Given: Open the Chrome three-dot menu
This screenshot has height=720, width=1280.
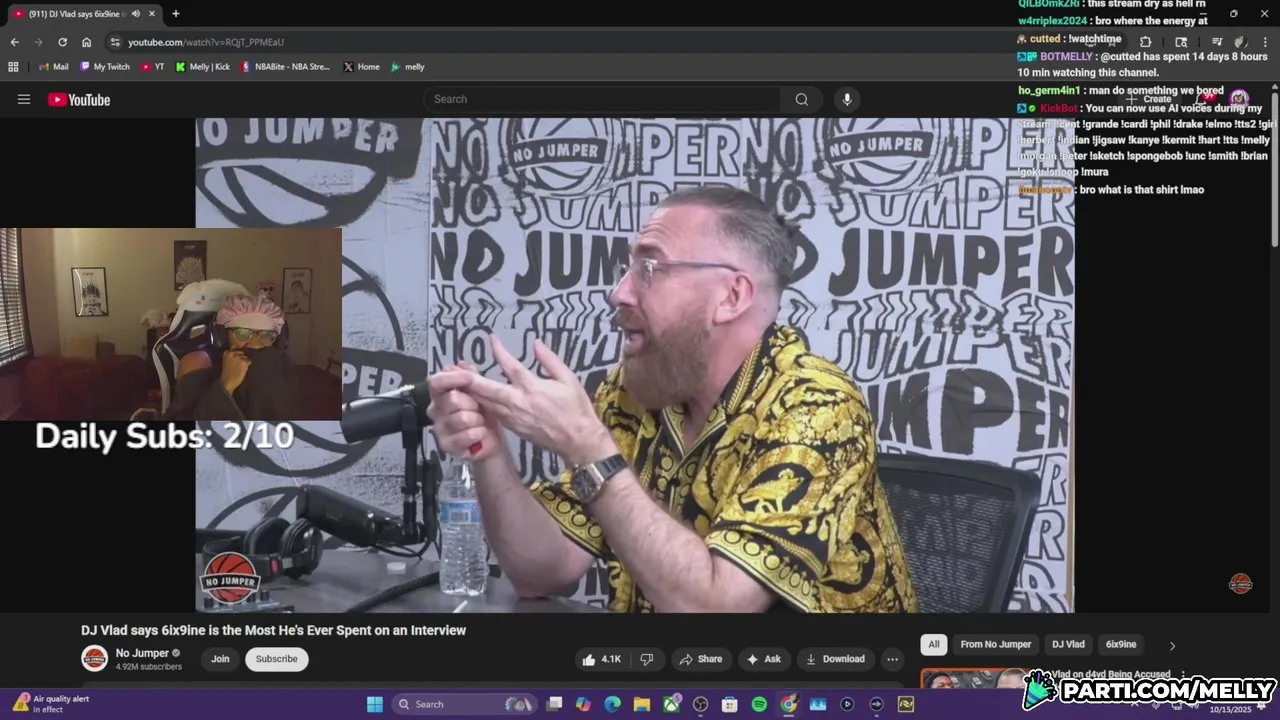Looking at the screenshot, I should pyautogui.click(x=1264, y=42).
